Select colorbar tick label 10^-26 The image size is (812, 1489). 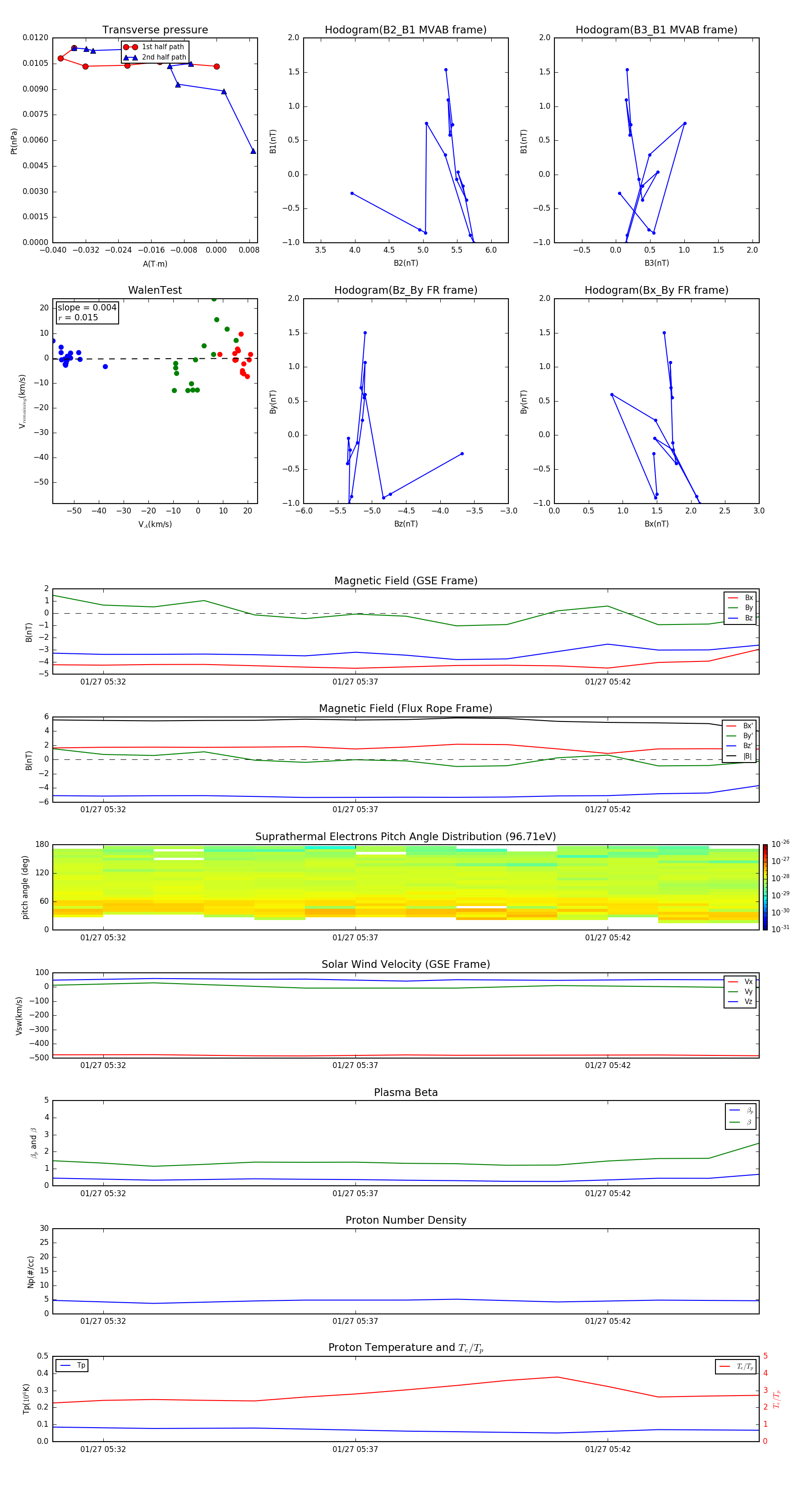780,844
